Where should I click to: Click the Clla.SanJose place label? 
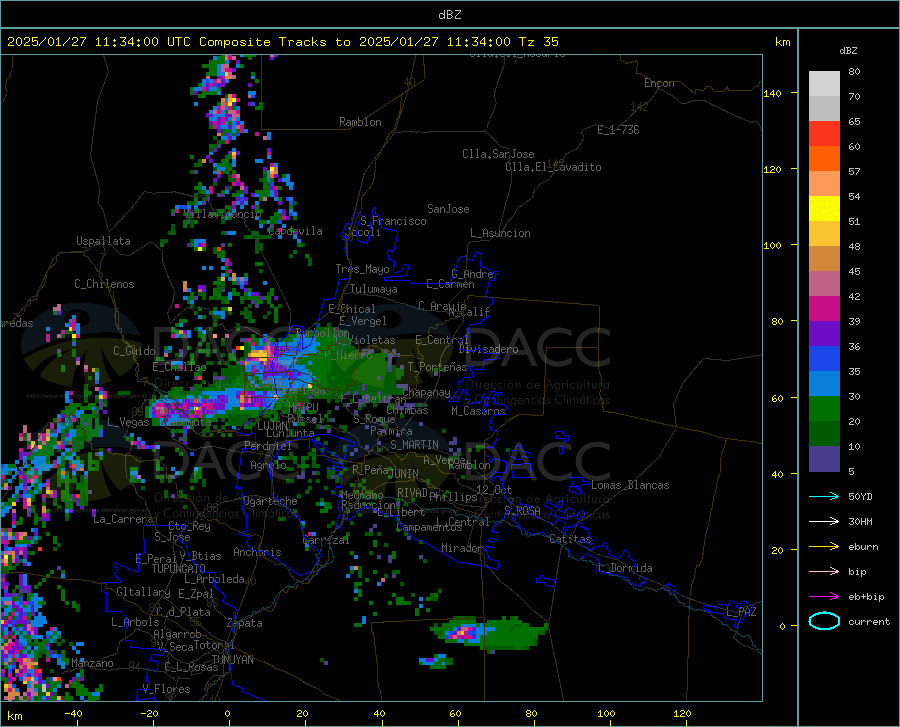498,154
